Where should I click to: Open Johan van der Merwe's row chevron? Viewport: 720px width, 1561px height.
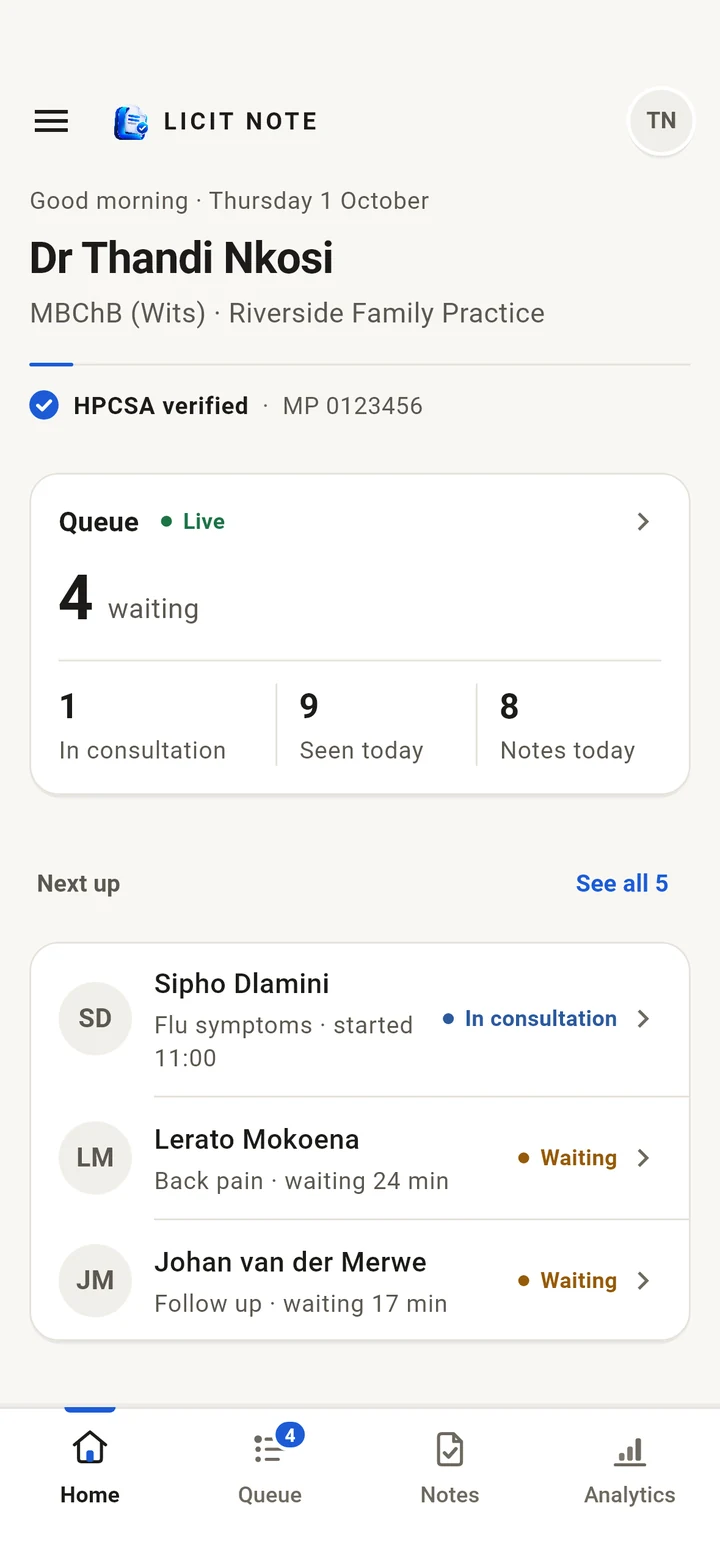pyautogui.click(x=643, y=1280)
